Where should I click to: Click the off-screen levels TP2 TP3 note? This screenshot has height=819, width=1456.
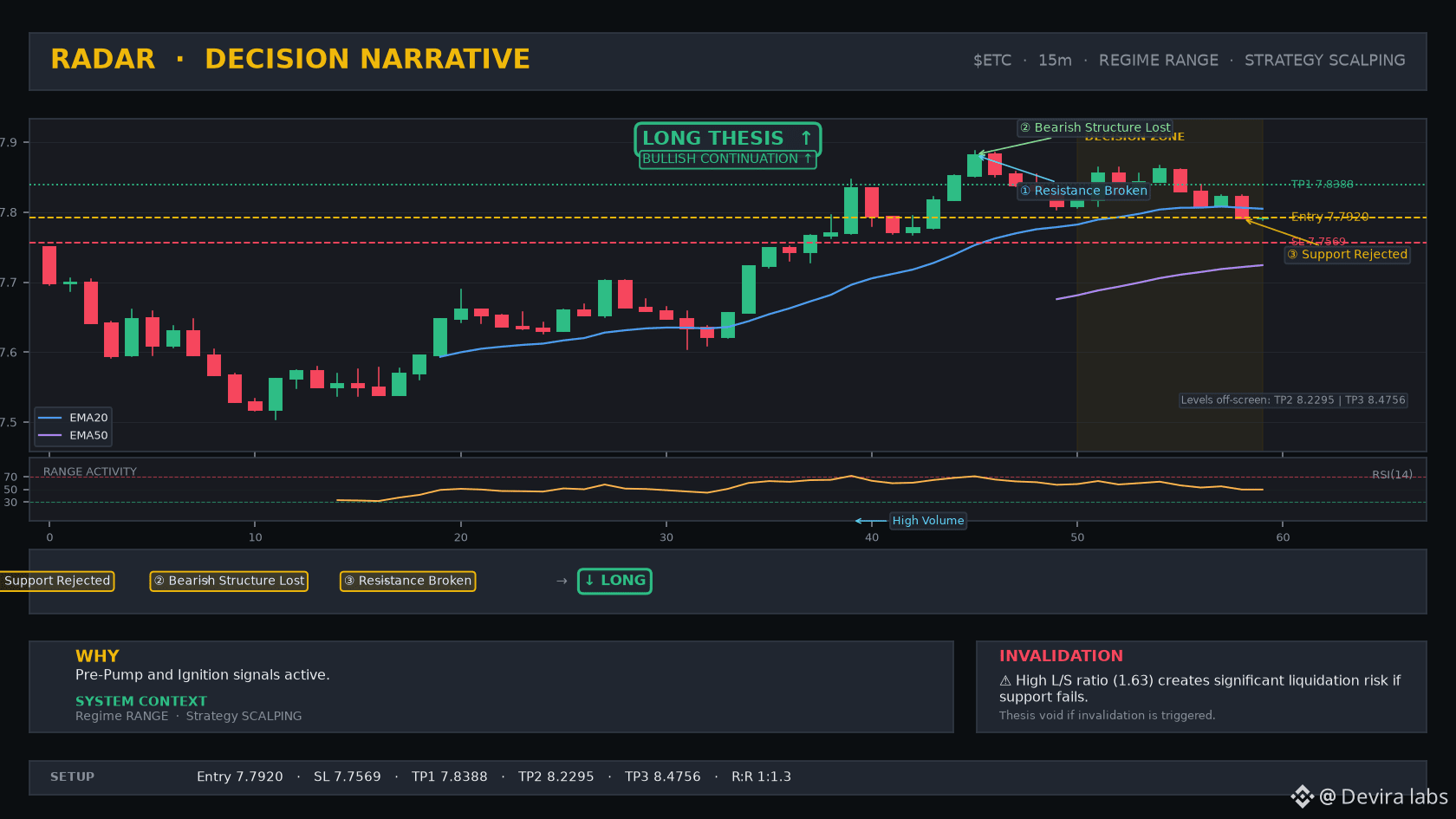pyautogui.click(x=1293, y=400)
